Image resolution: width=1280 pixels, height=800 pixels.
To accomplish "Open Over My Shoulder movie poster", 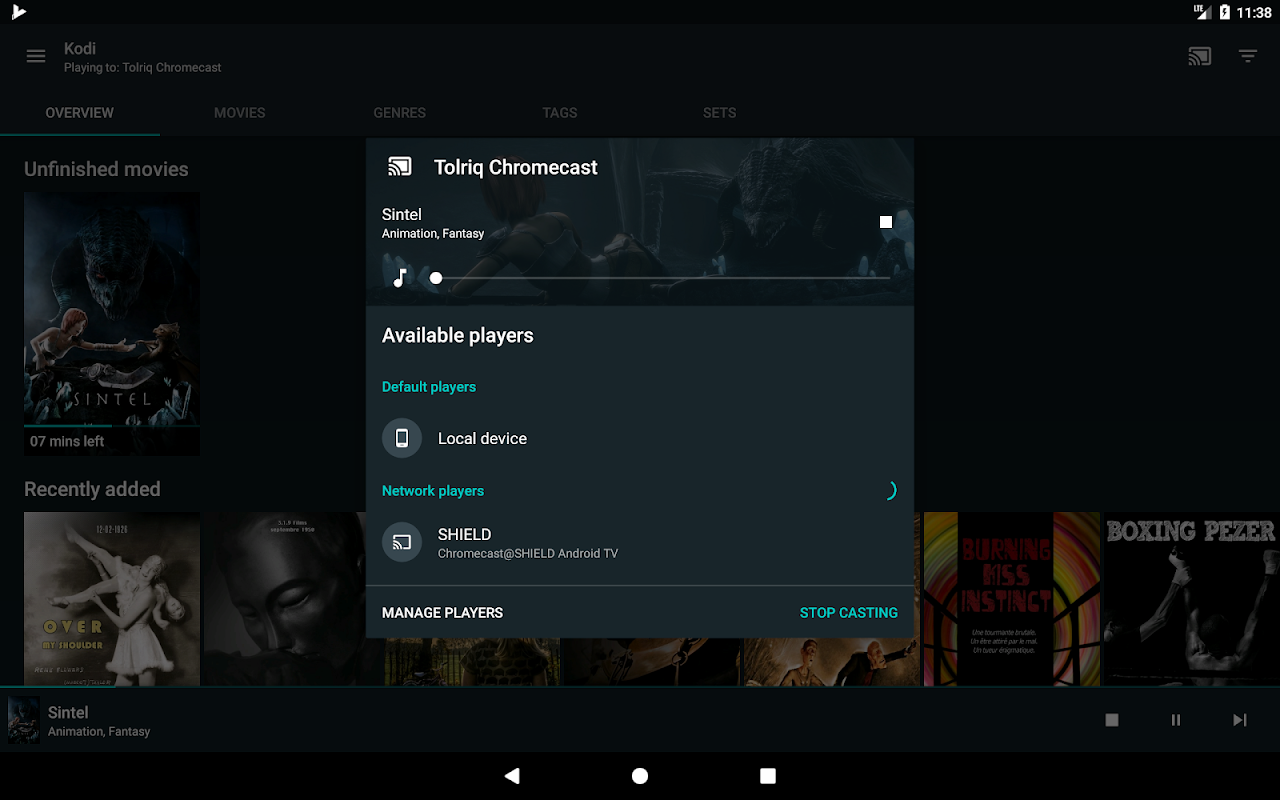I will (x=112, y=599).
